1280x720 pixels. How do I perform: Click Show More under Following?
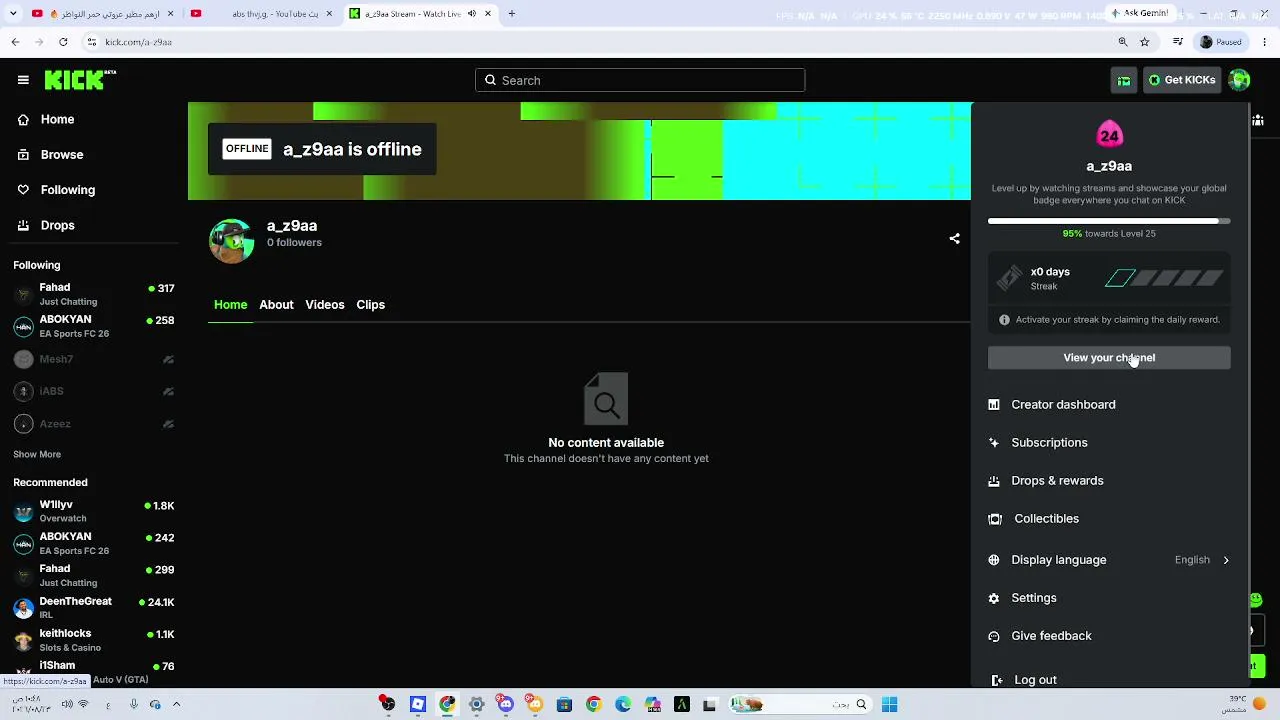(x=37, y=454)
